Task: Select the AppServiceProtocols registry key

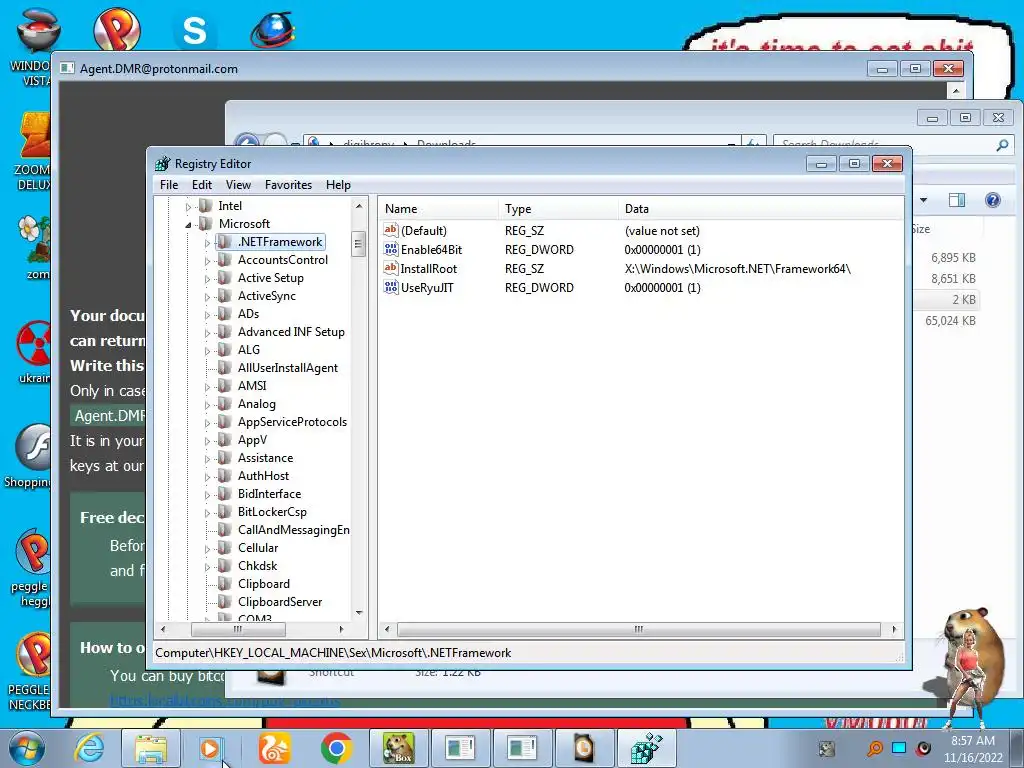Action: (292, 422)
